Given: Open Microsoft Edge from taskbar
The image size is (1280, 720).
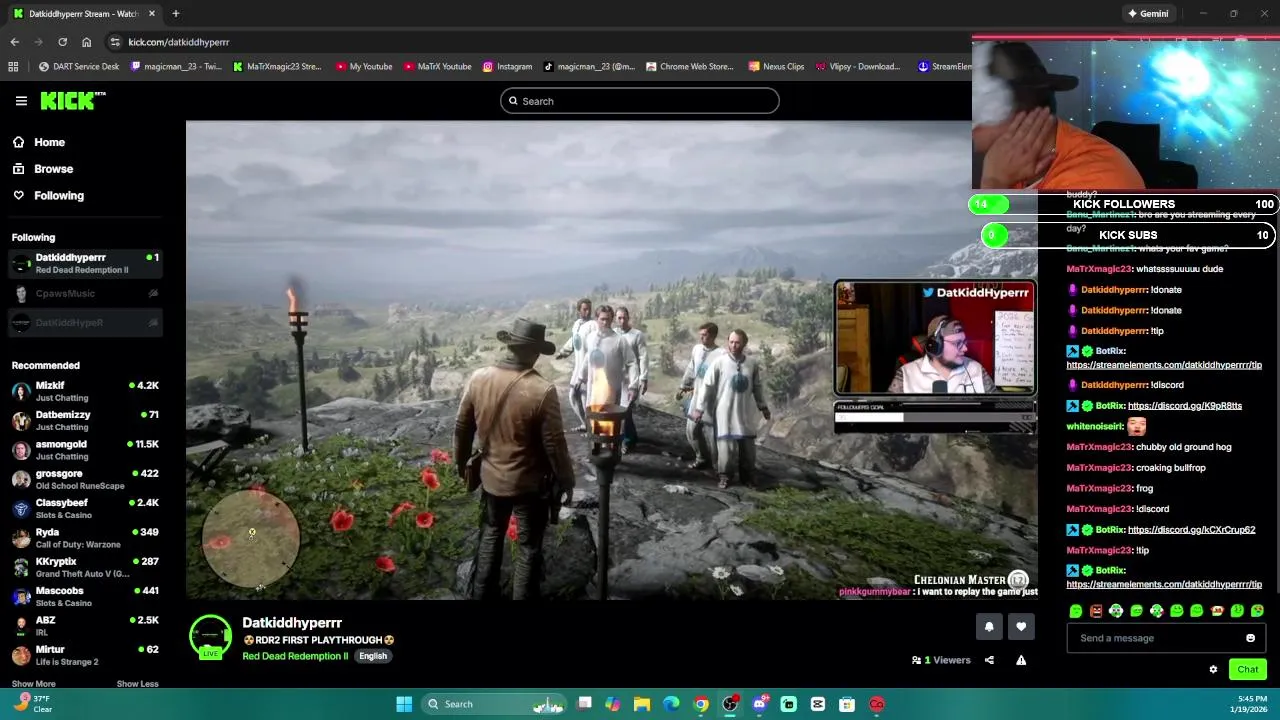Looking at the screenshot, I should (x=671, y=704).
